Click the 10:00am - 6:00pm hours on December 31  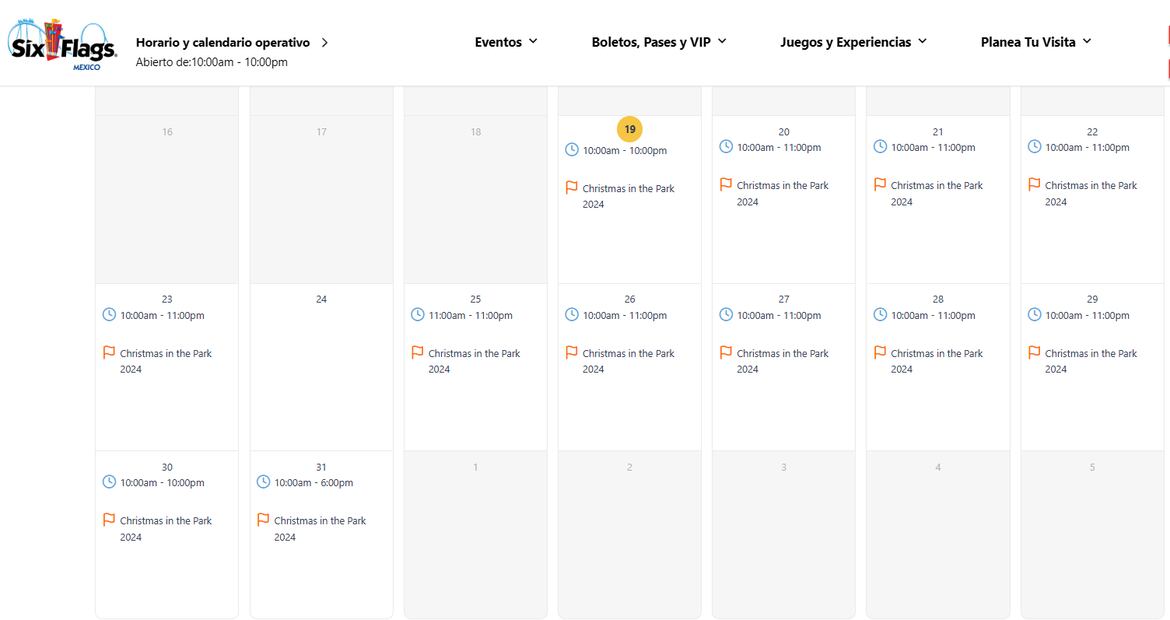313,482
